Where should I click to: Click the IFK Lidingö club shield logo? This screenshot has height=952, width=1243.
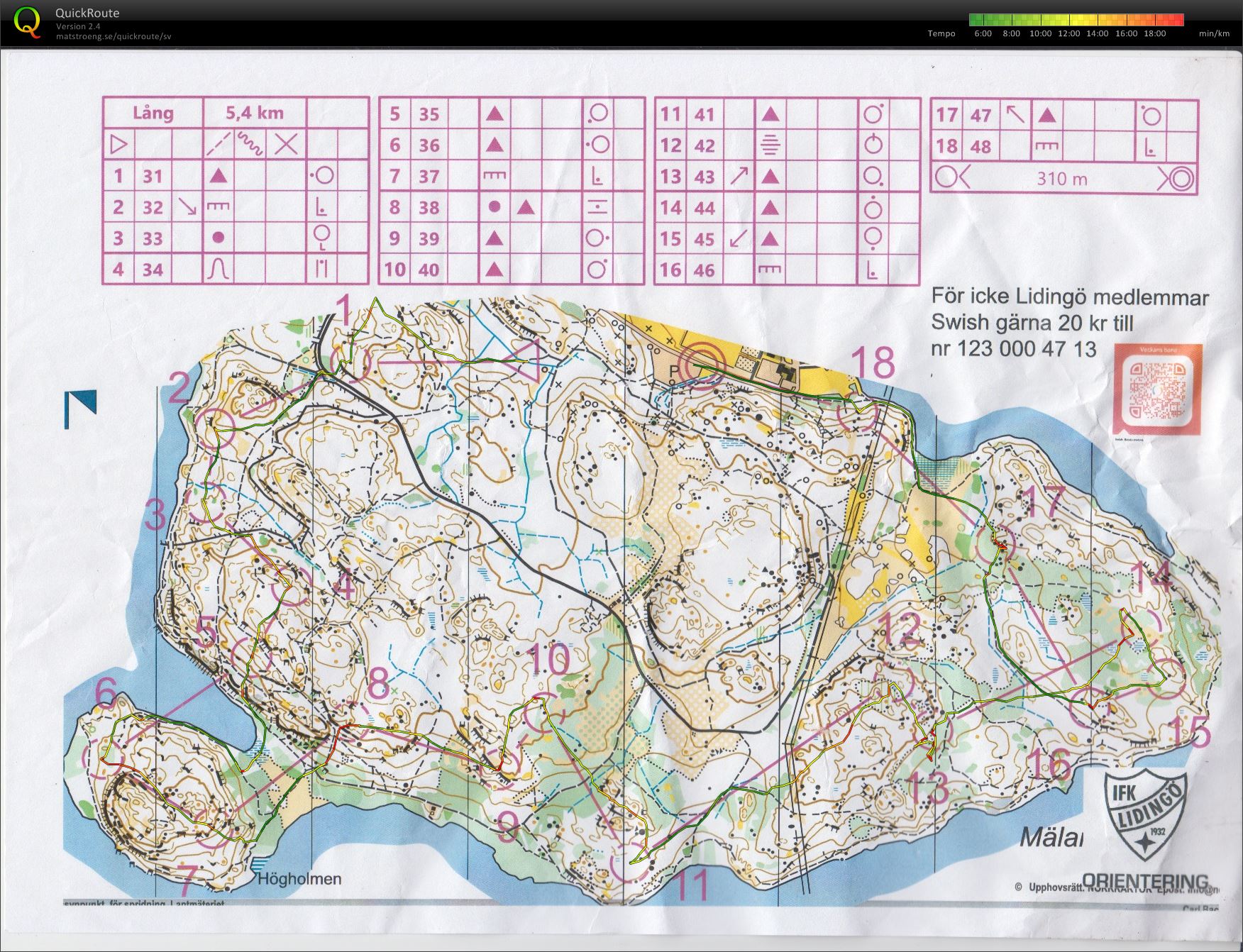[1146, 814]
